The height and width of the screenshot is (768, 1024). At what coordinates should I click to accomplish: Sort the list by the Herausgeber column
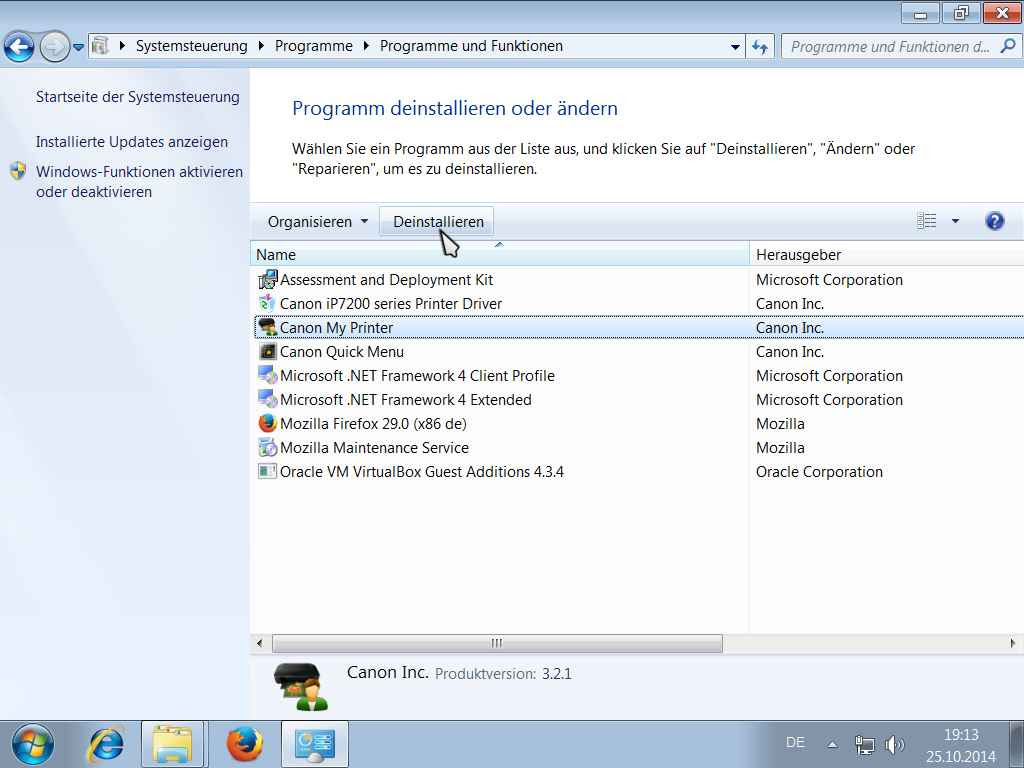tap(887, 255)
